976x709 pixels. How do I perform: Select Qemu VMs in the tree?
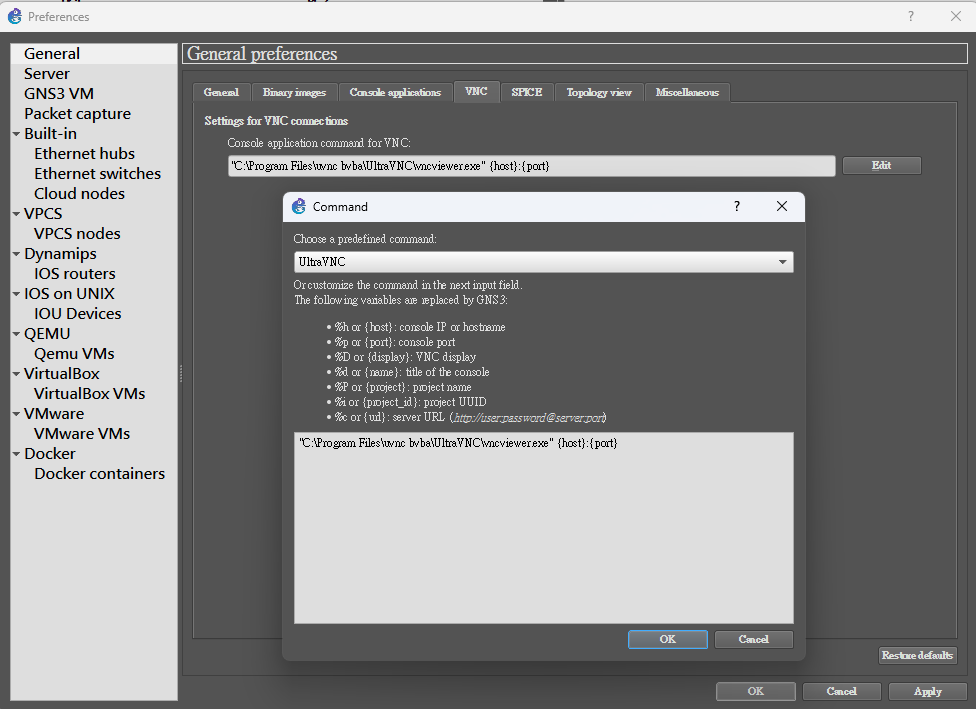(x=74, y=354)
